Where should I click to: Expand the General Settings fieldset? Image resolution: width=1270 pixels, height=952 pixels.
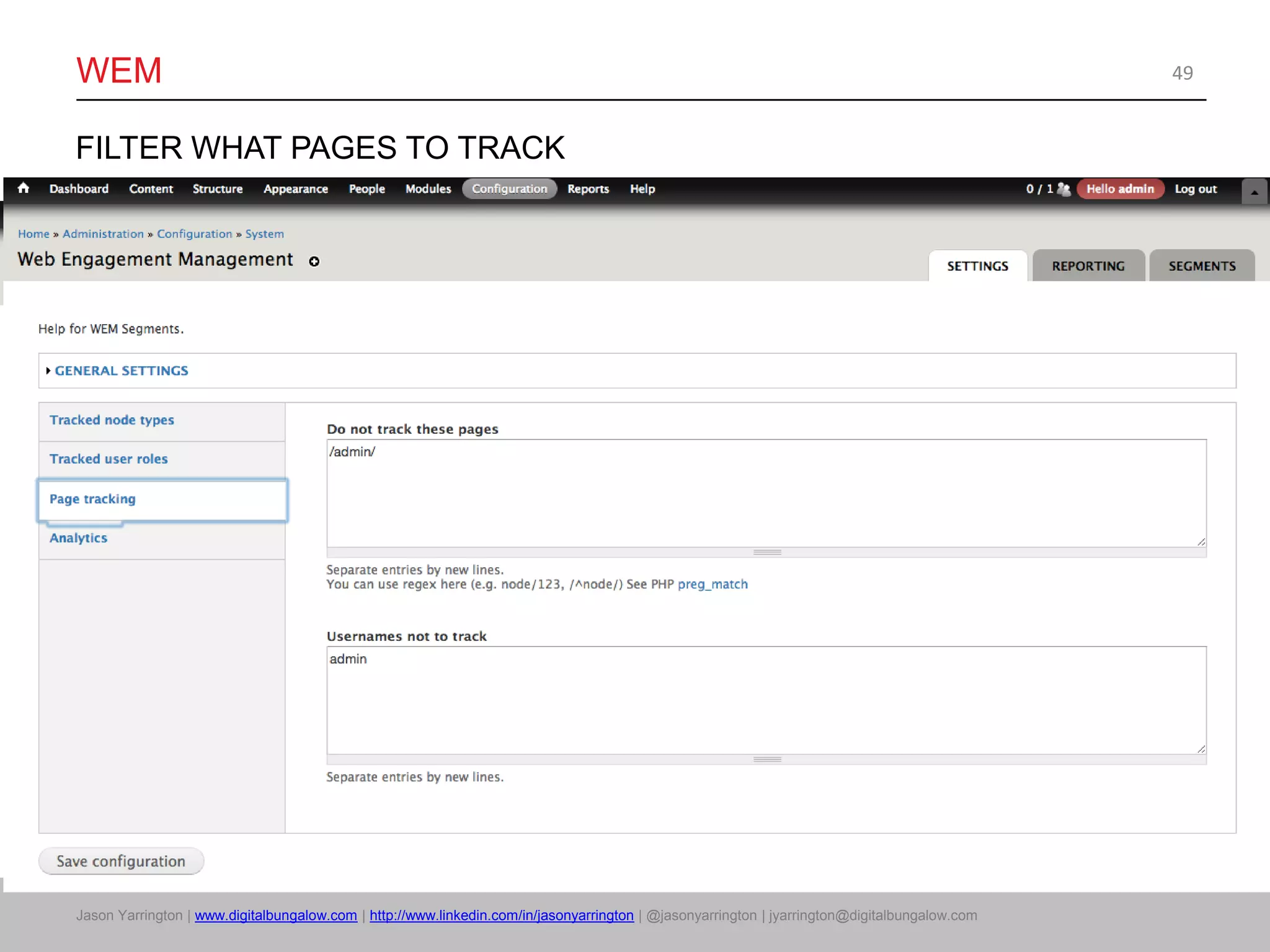122,371
